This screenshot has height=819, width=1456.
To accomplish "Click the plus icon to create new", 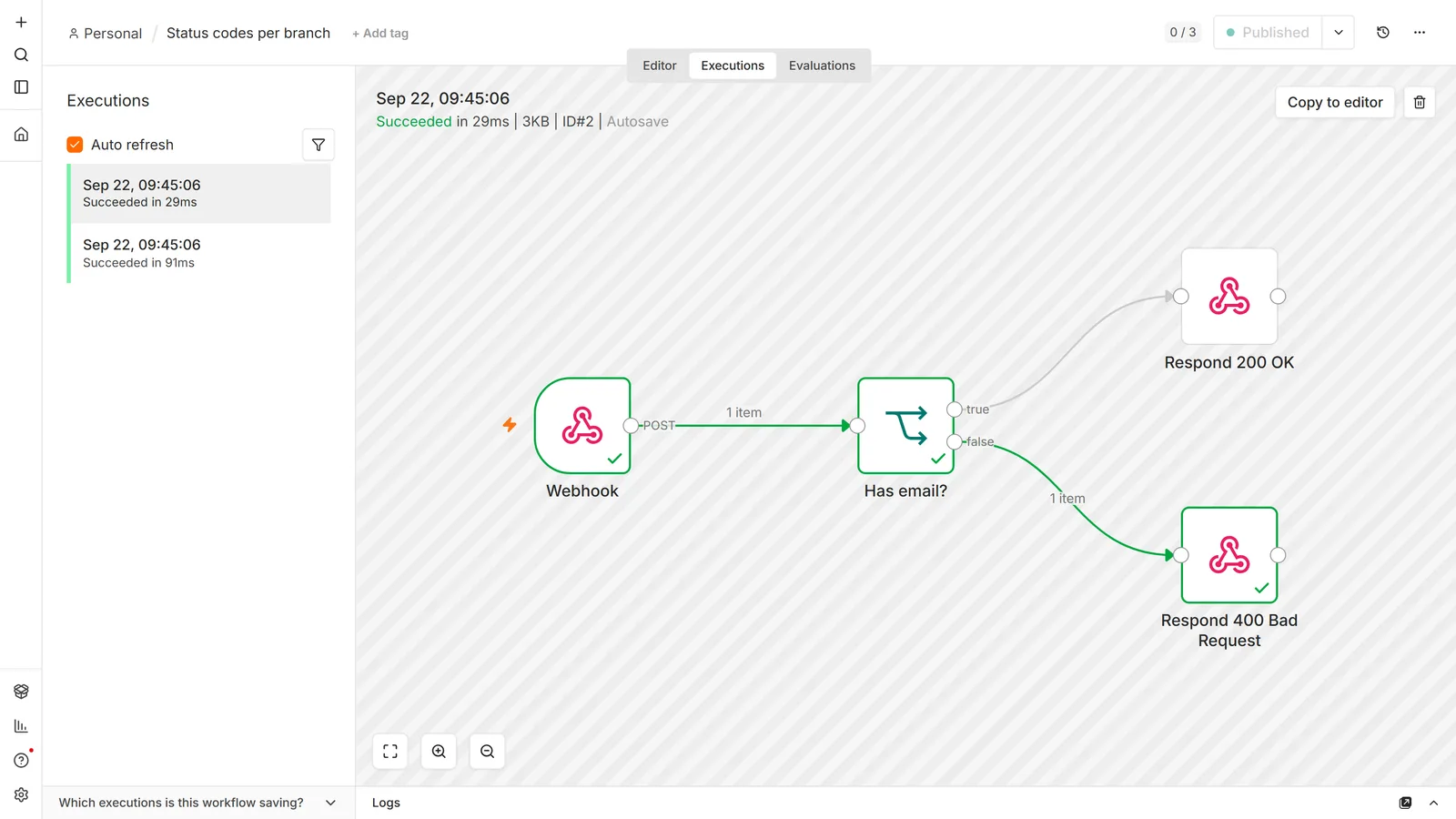I will (21, 22).
